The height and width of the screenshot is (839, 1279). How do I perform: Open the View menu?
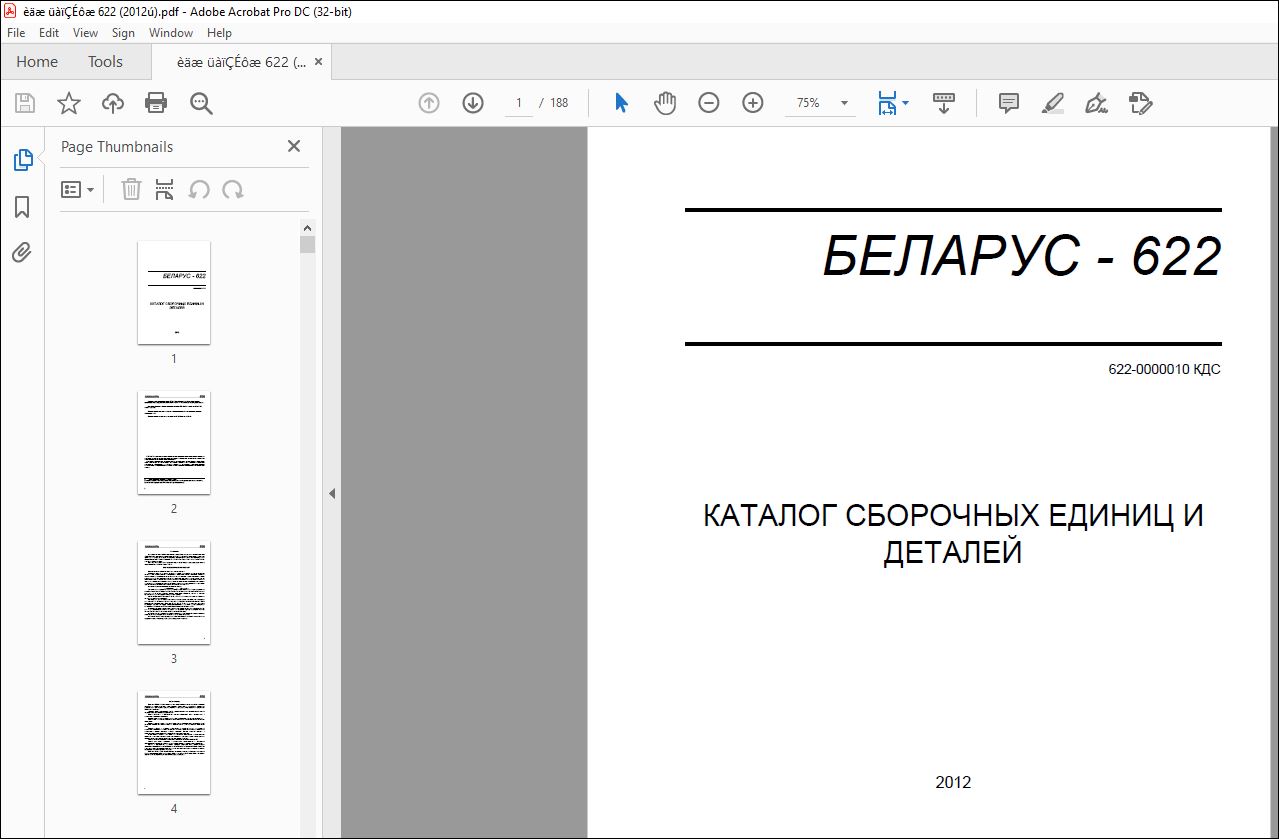(85, 33)
